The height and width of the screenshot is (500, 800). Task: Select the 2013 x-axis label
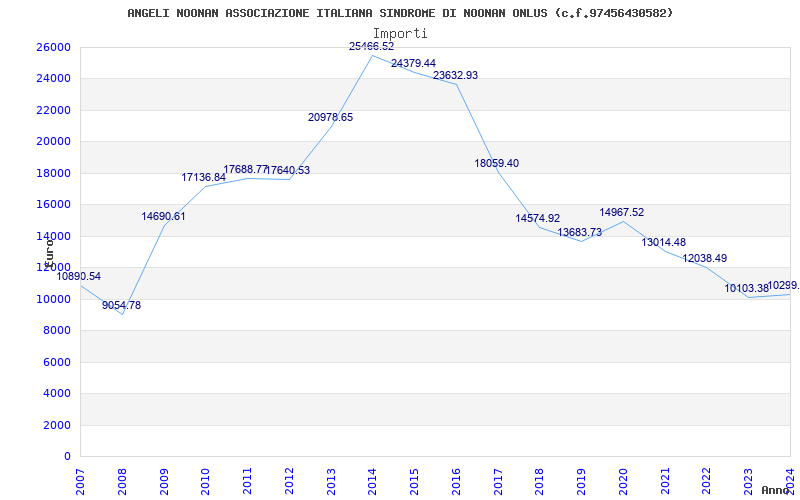click(331, 482)
